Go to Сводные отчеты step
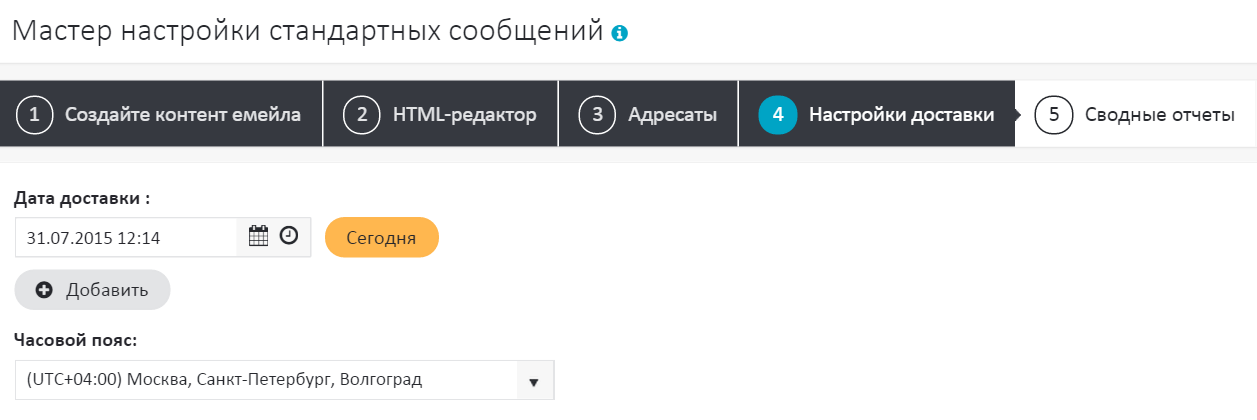The height and width of the screenshot is (420, 1257). 1159,114
